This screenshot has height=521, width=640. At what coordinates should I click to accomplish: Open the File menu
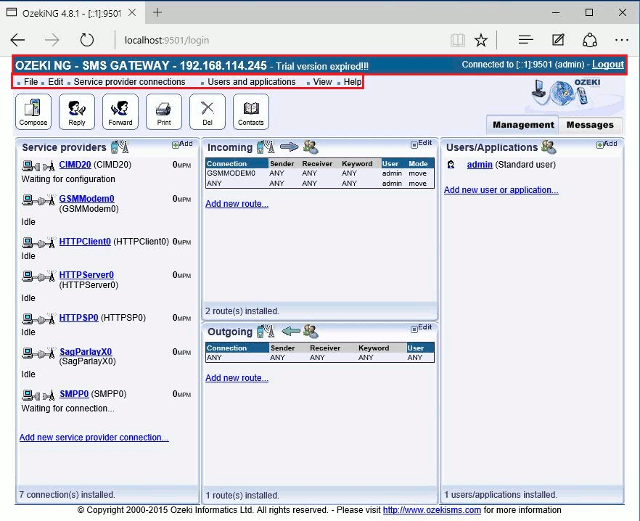pos(30,82)
